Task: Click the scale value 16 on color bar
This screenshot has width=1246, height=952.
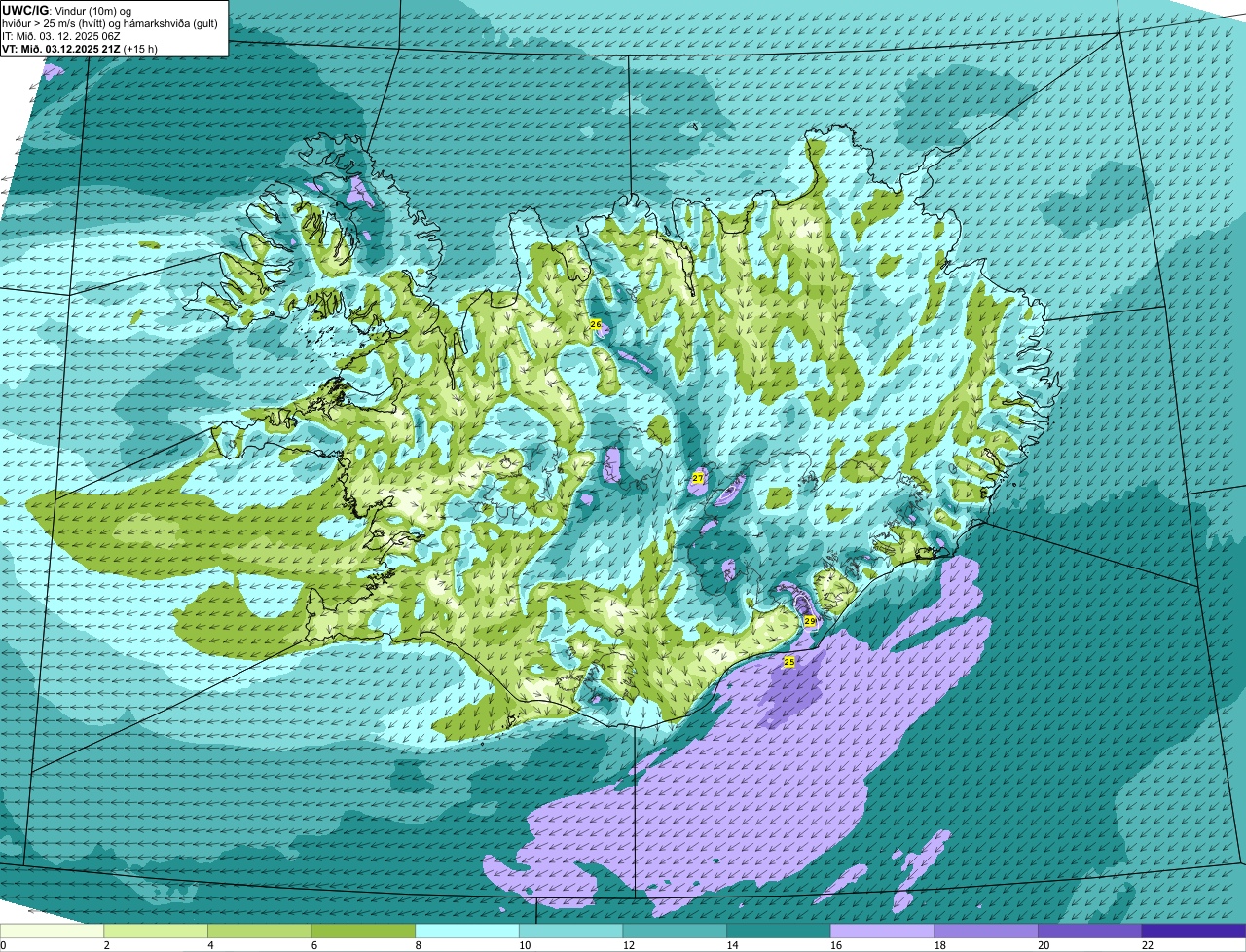Action: click(836, 945)
